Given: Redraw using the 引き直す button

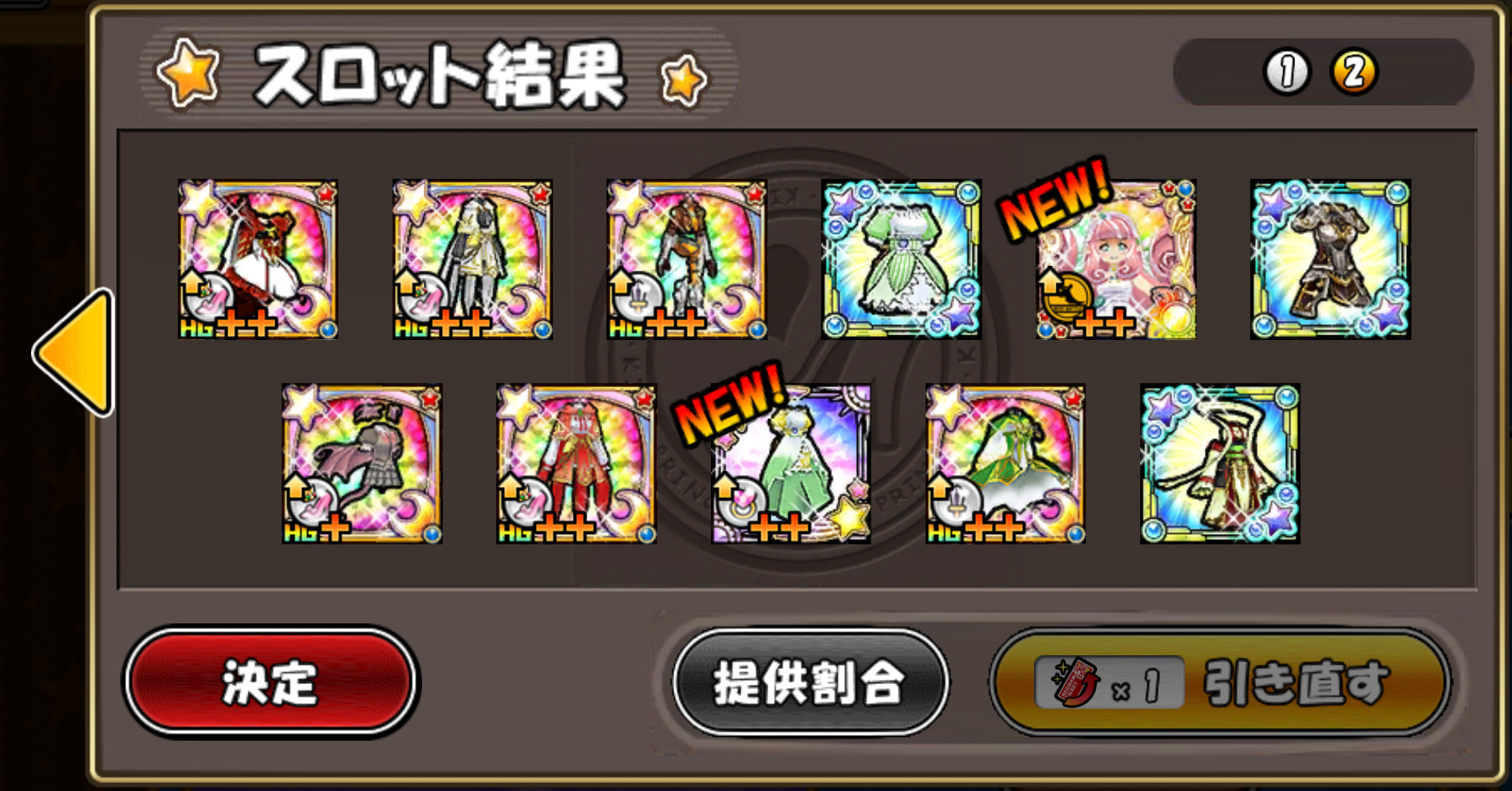Looking at the screenshot, I should coord(1220,682).
